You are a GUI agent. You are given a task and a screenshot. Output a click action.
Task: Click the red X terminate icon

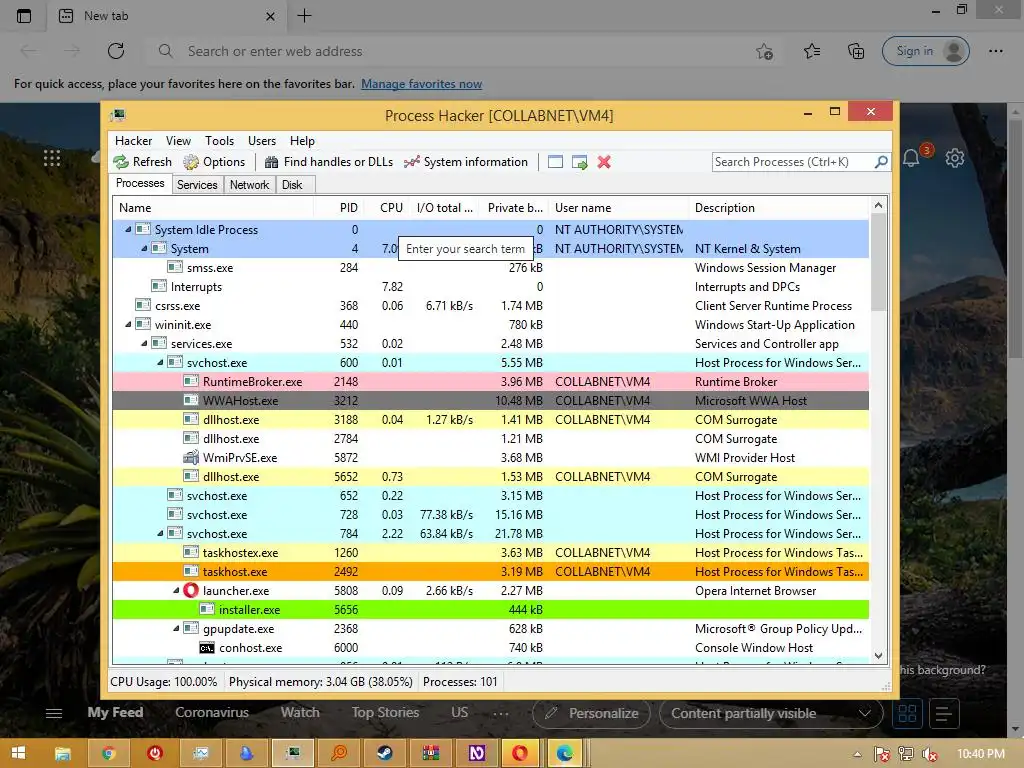point(604,162)
